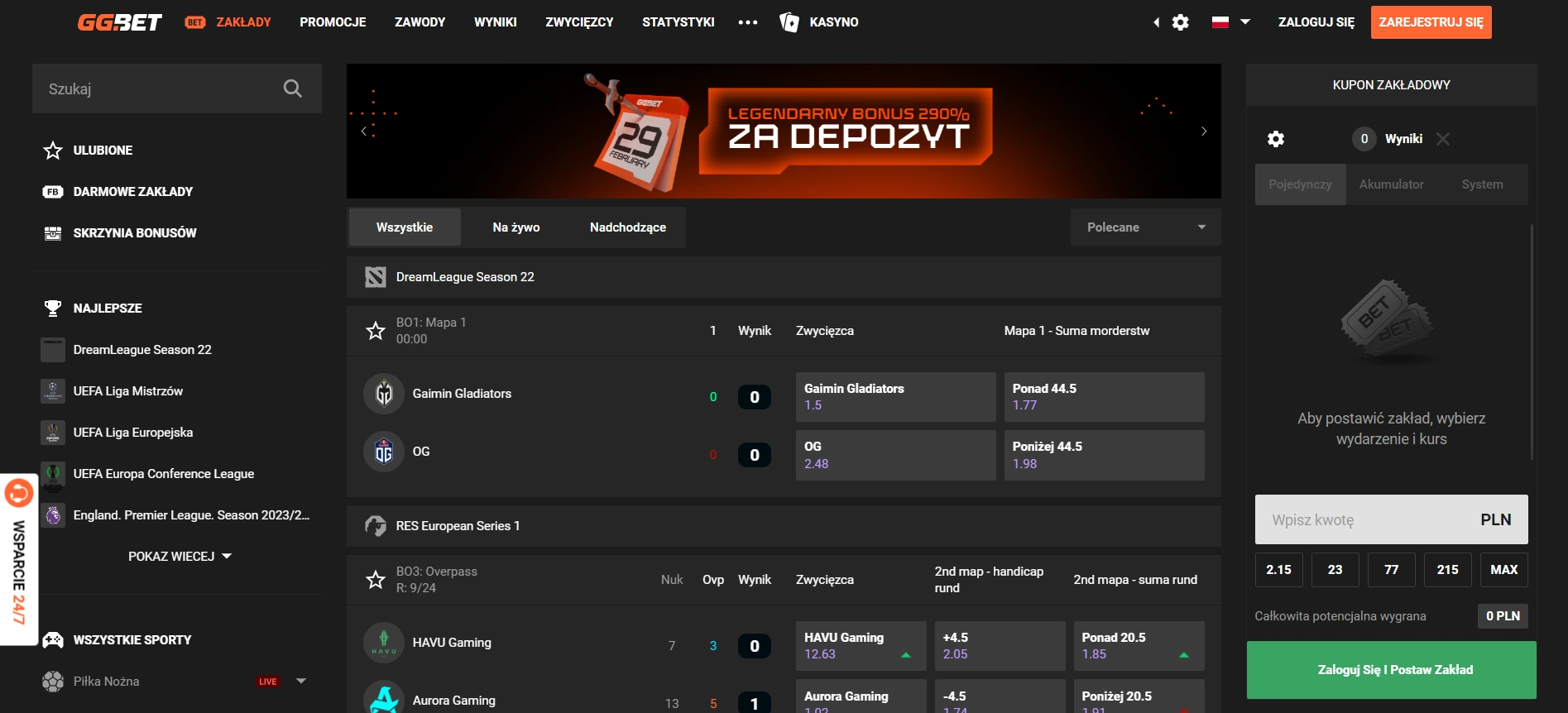The height and width of the screenshot is (713, 1568).
Task: Open Wyniki menu item
Action: coord(496,22)
